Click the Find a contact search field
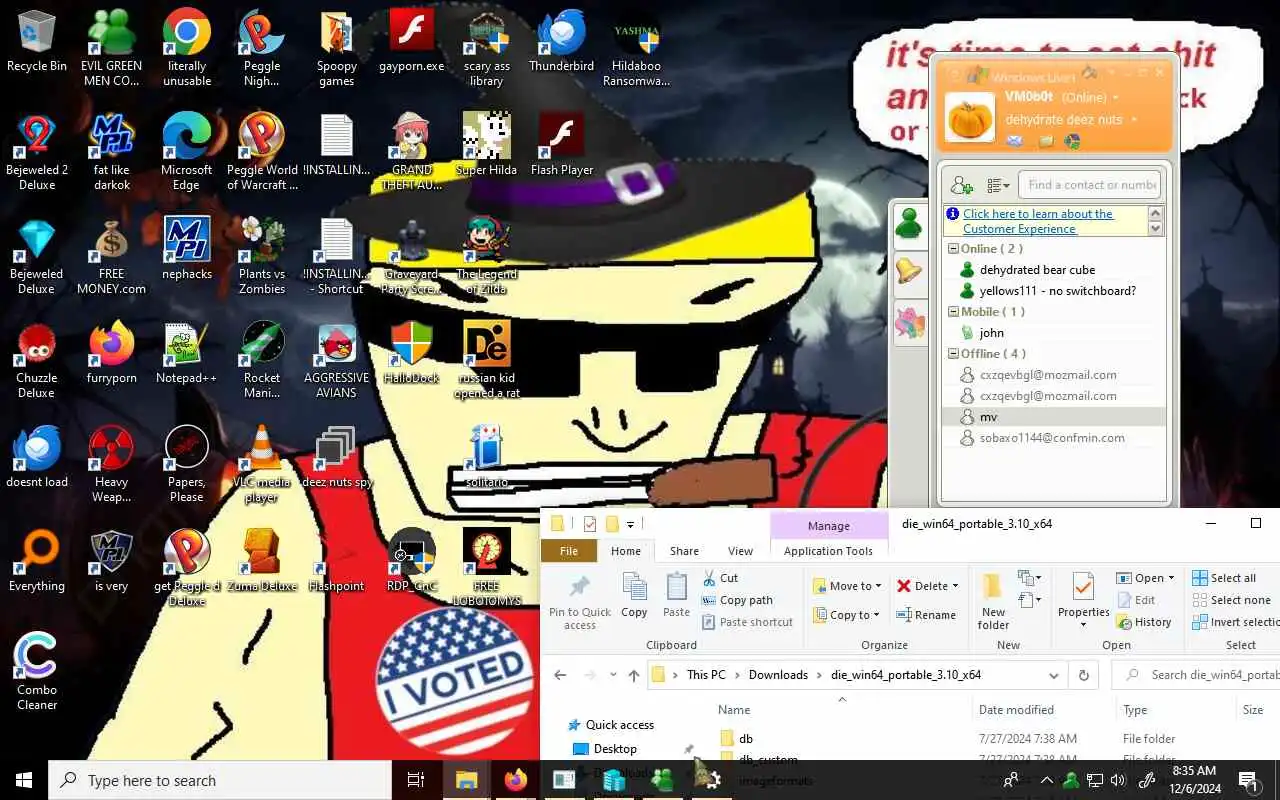This screenshot has height=800, width=1280. pos(1092,184)
